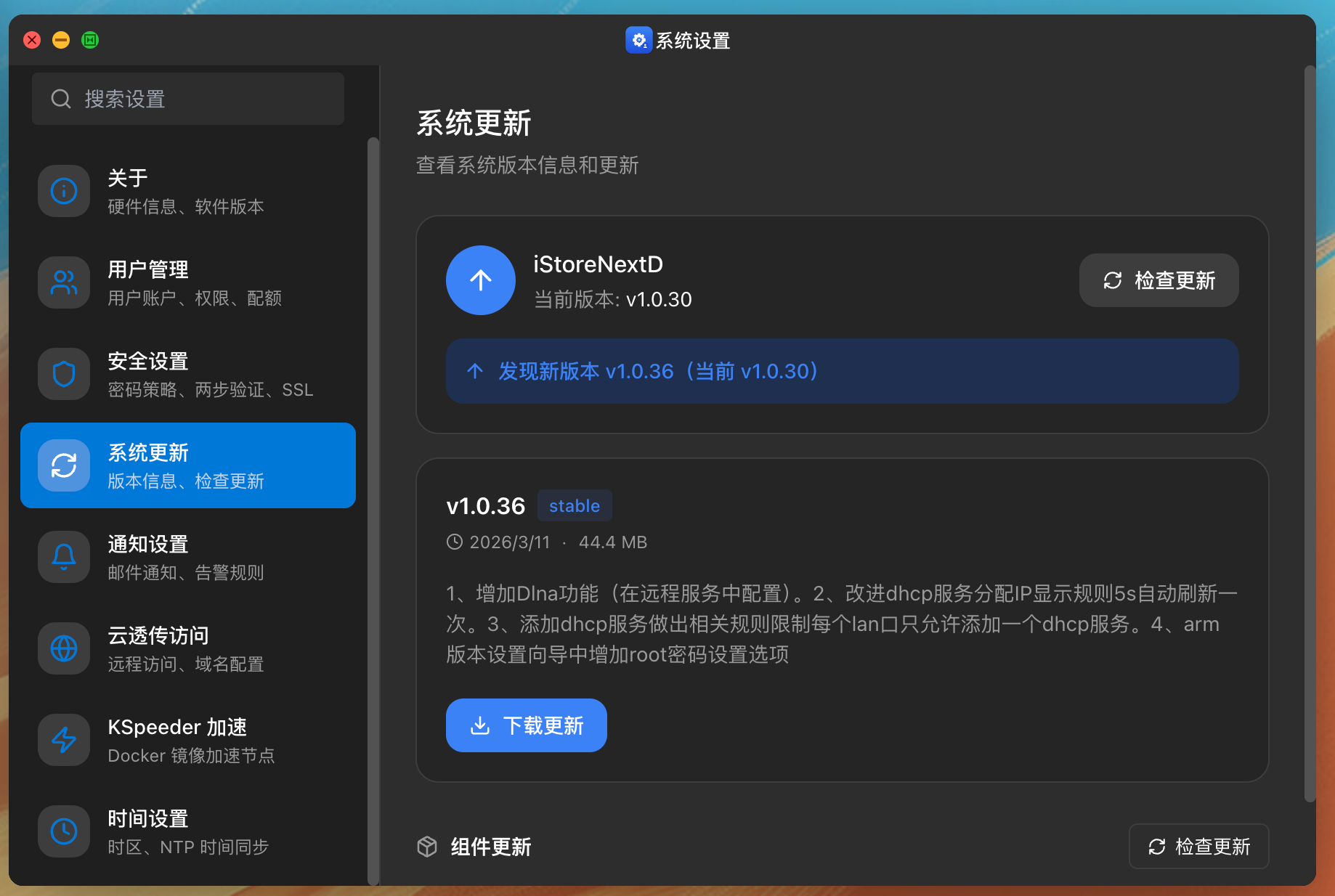The height and width of the screenshot is (896, 1335).
Task: Click the component update cube icon
Action: (427, 847)
